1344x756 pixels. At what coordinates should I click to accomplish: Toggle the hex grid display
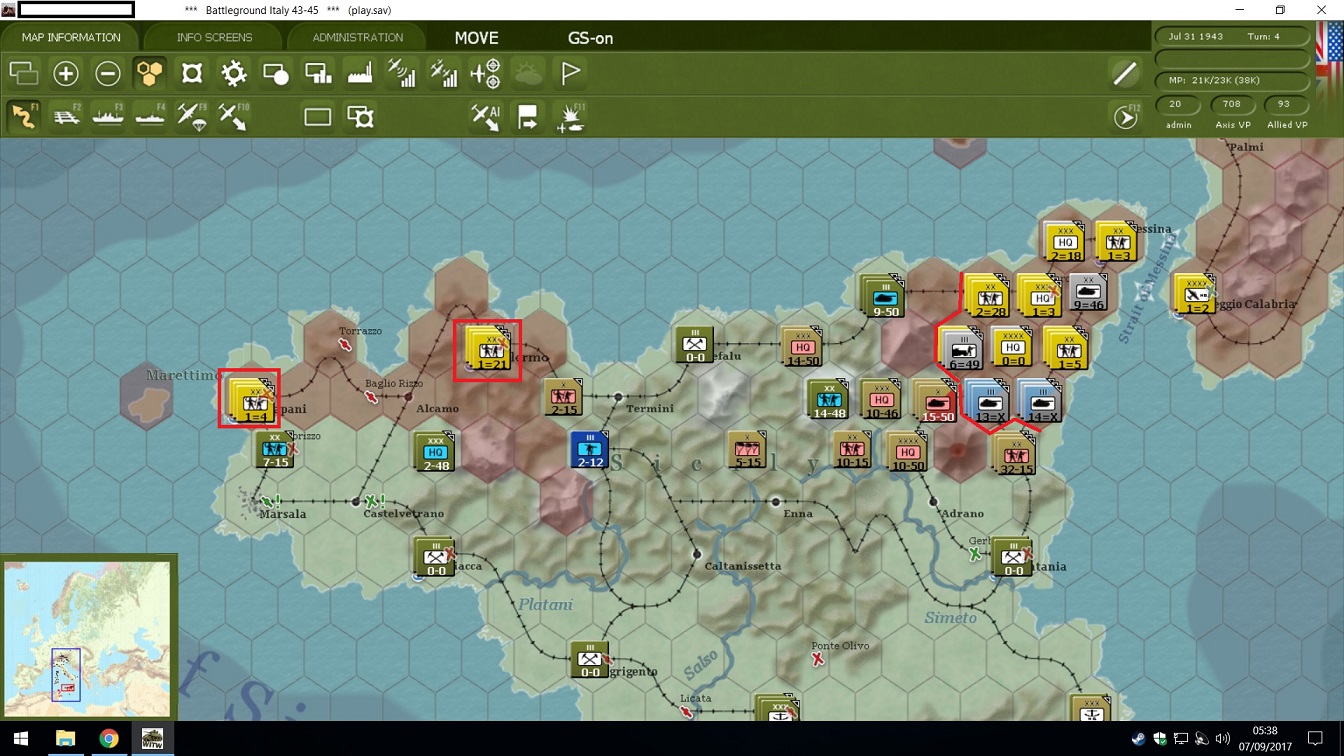tap(150, 73)
